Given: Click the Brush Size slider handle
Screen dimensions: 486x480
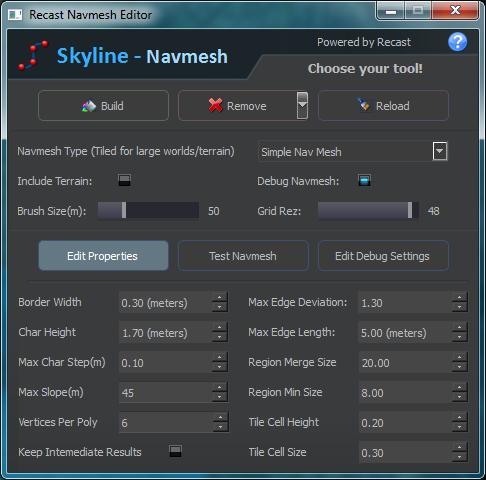Looking at the screenshot, I should [124, 210].
